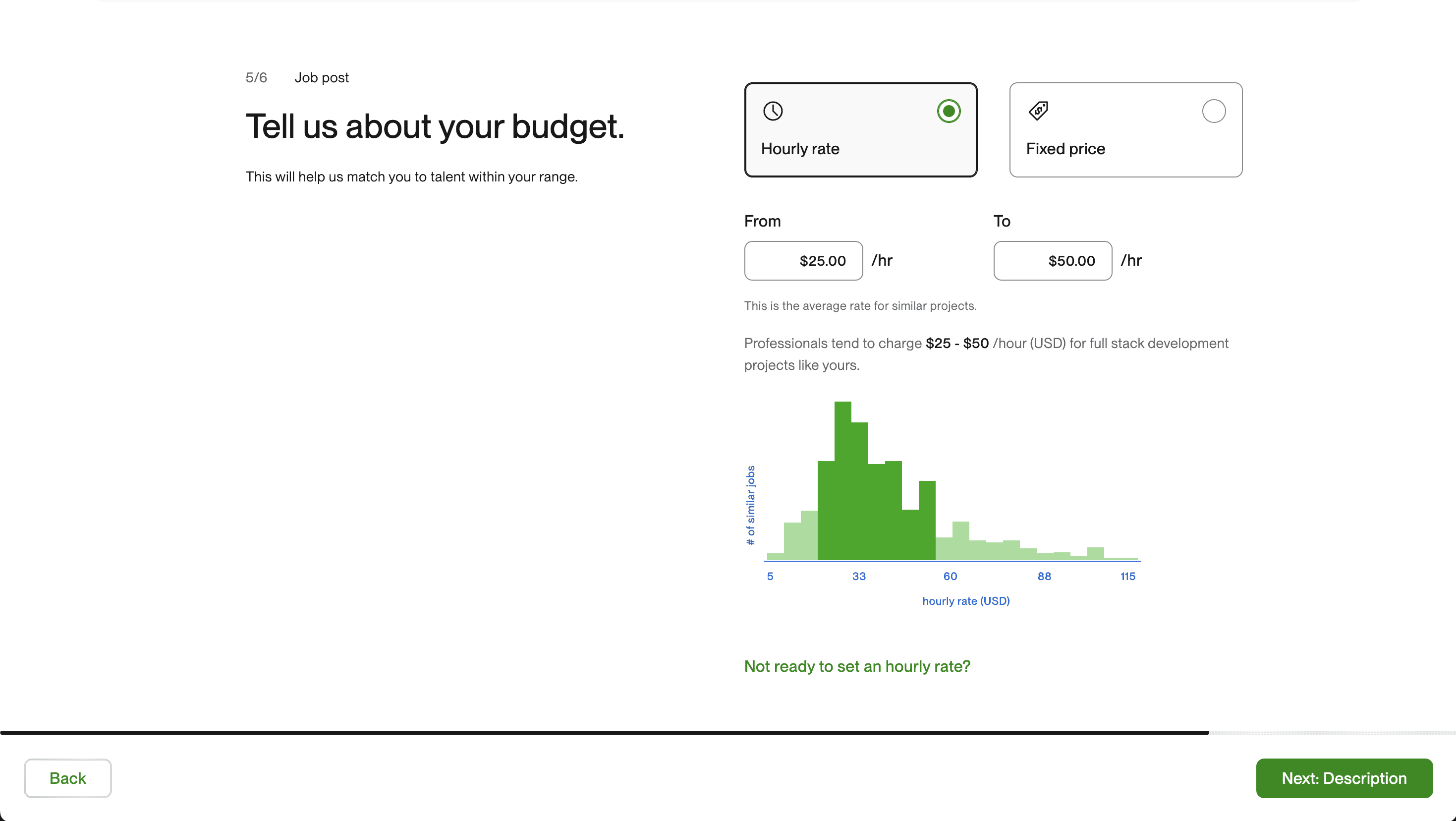This screenshot has width=1456, height=821.
Task: Click the '5/6' step counter
Action: pyautogui.click(x=256, y=77)
